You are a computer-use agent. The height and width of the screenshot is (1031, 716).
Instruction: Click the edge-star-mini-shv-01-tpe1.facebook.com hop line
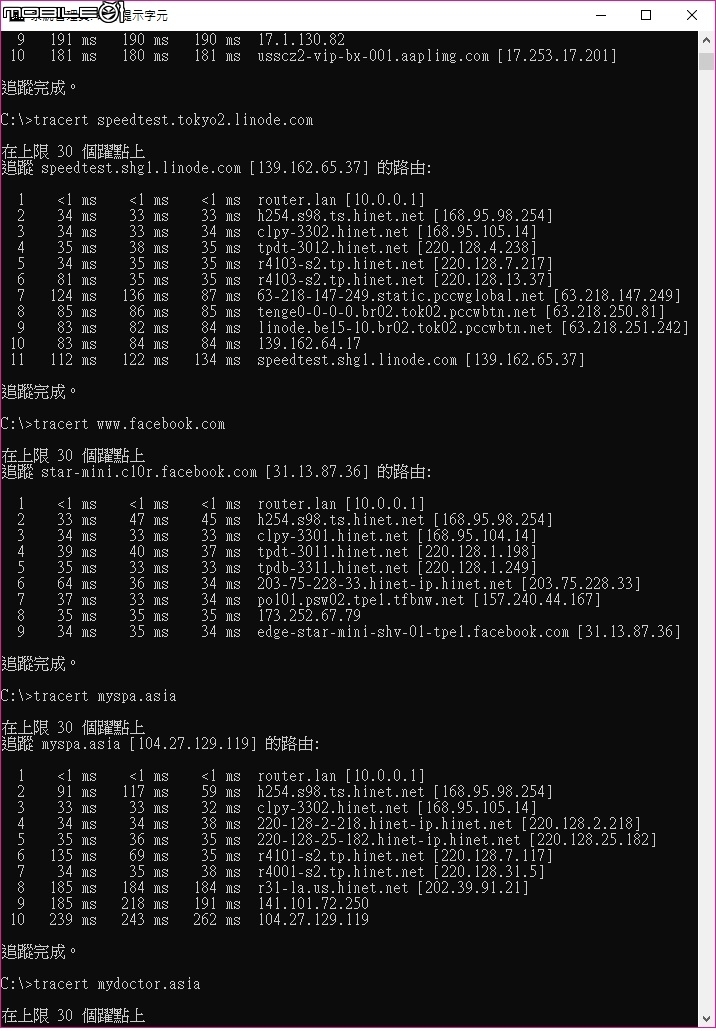pyautogui.click(x=346, y=632)
